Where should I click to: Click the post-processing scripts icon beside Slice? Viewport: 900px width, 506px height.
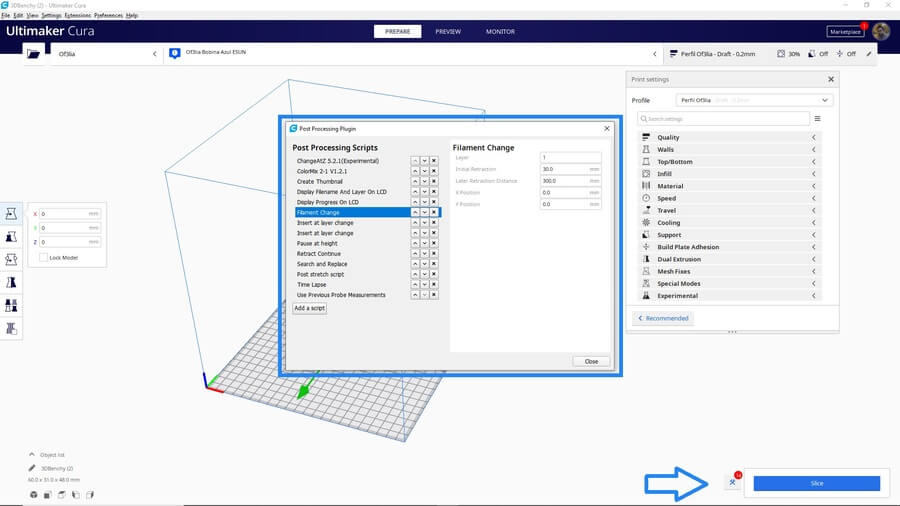pos(733,482)
